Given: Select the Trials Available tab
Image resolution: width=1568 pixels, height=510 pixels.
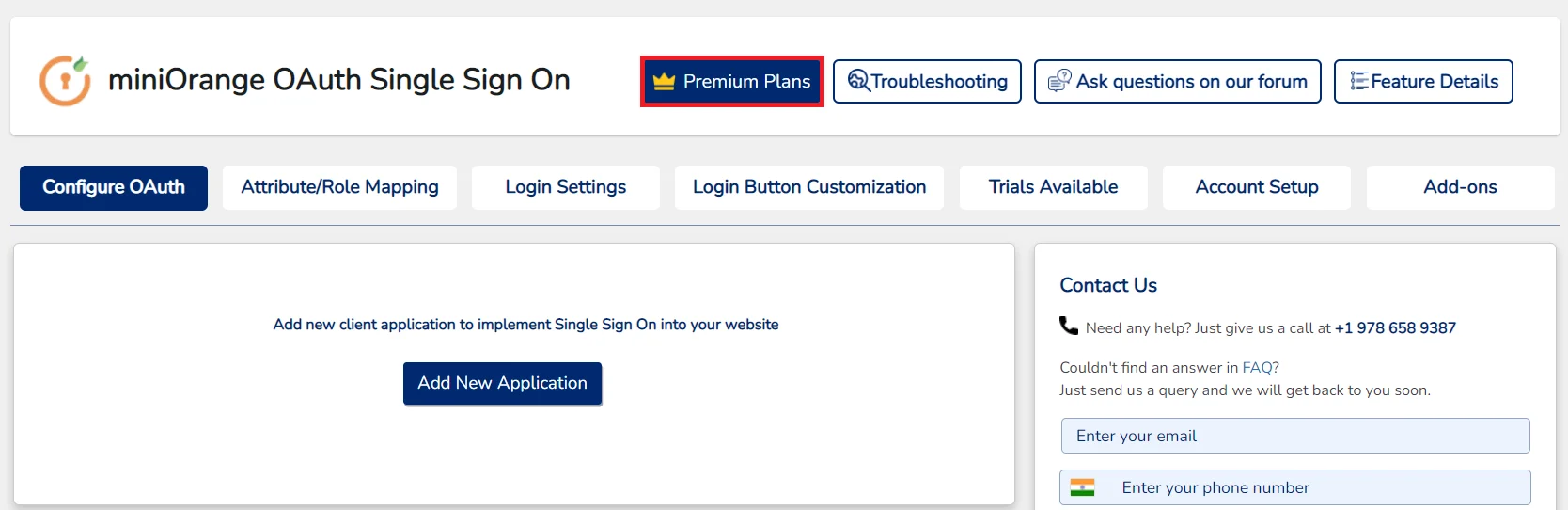Looking at the screenshot, I should click(1054, 187).
